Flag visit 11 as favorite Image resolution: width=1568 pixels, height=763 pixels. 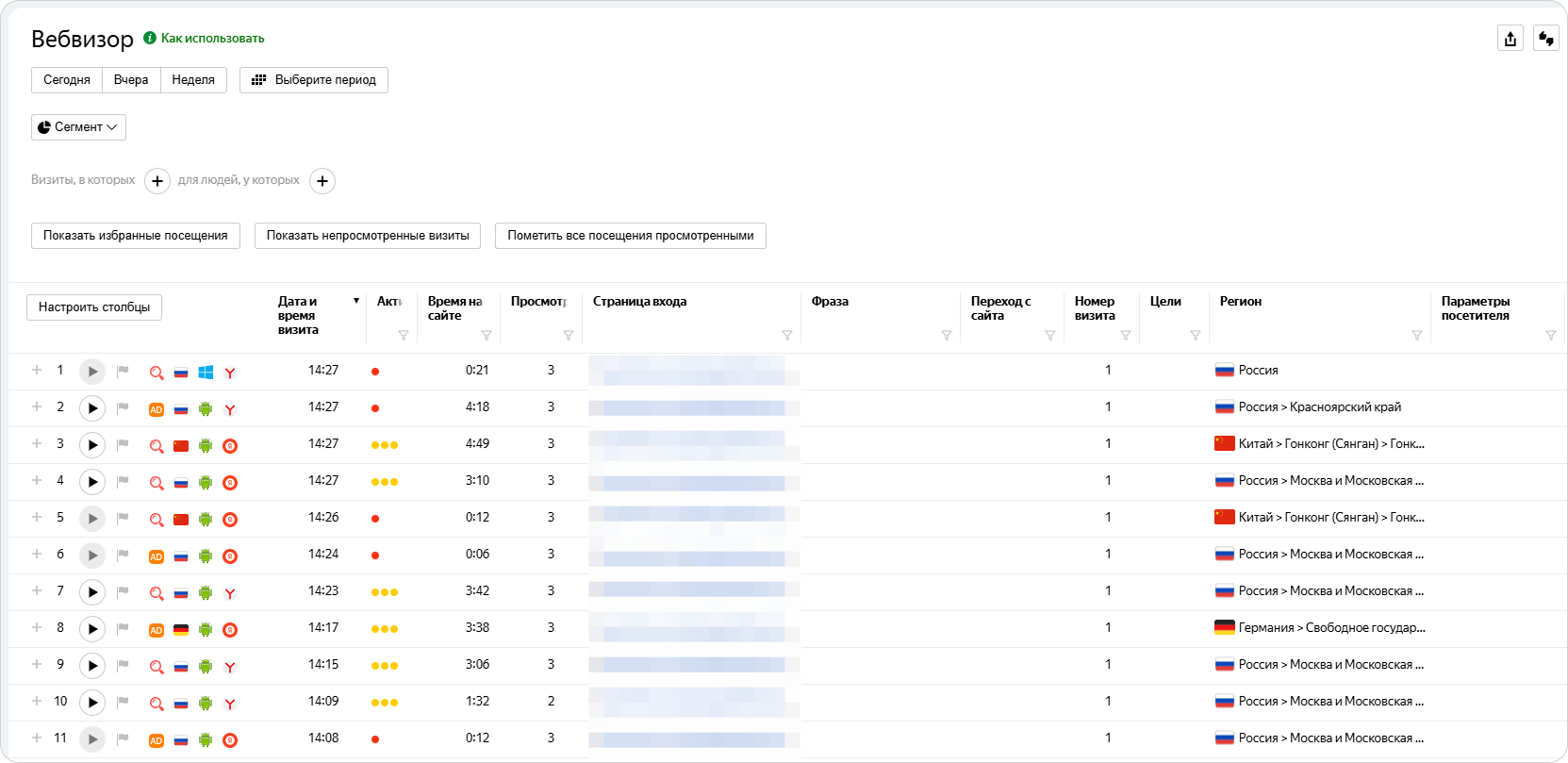click(123, 739)
